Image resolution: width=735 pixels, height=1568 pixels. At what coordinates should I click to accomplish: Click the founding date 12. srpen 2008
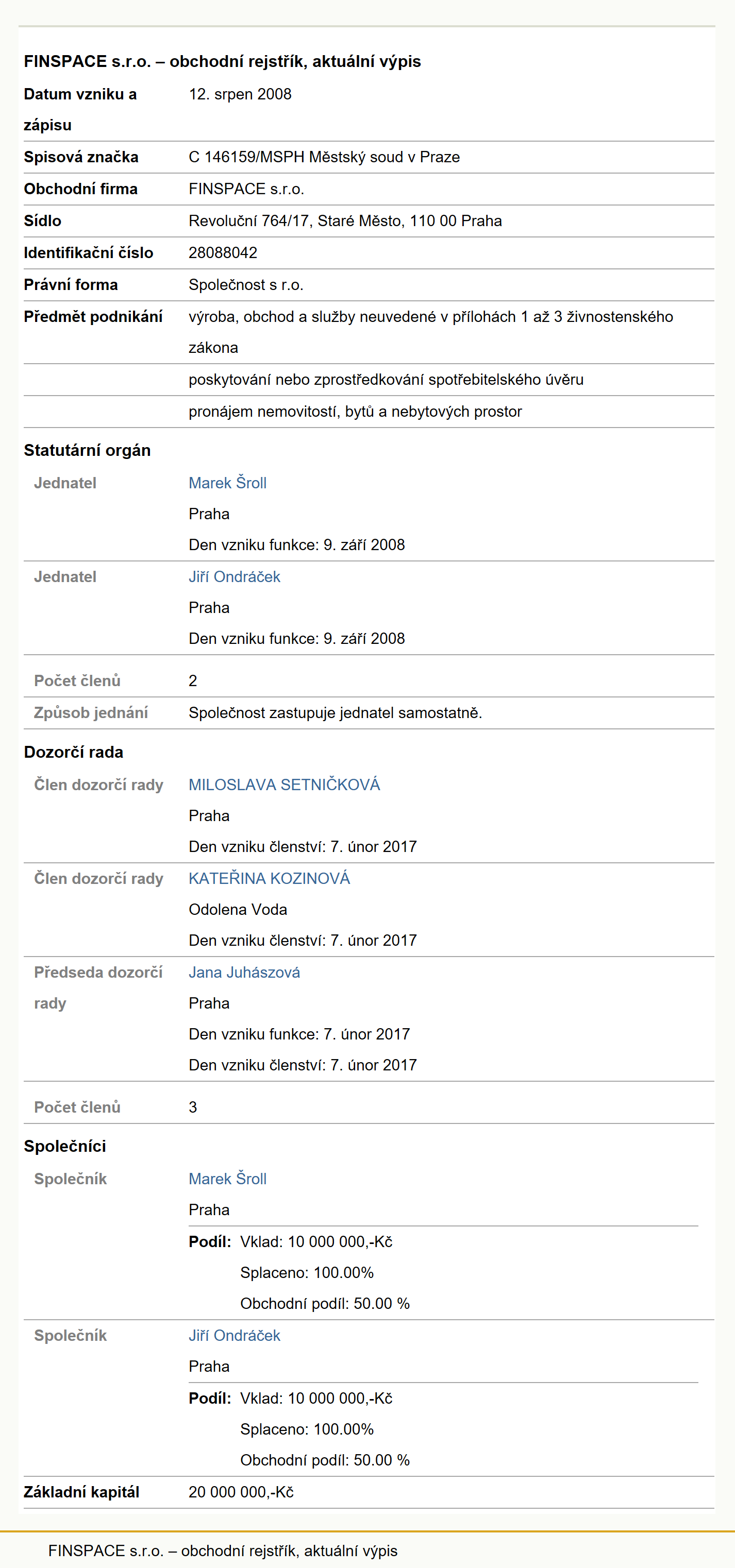[240, 94]
